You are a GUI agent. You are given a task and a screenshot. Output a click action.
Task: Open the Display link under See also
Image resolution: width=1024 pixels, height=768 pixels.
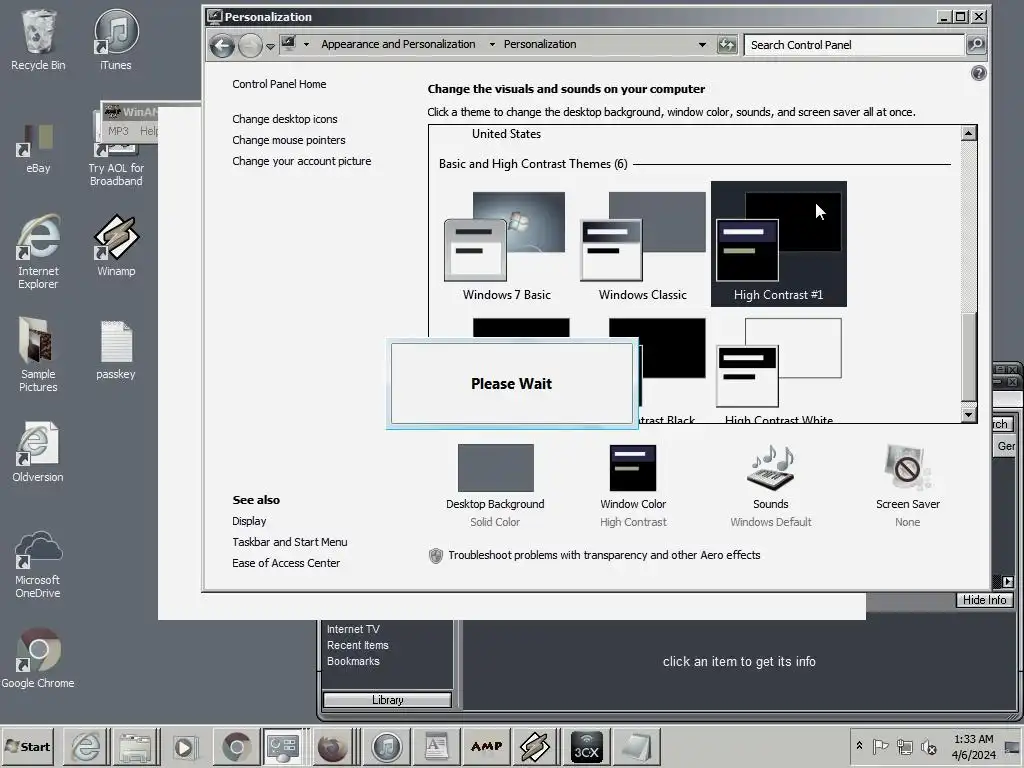(x=249, y=521)
